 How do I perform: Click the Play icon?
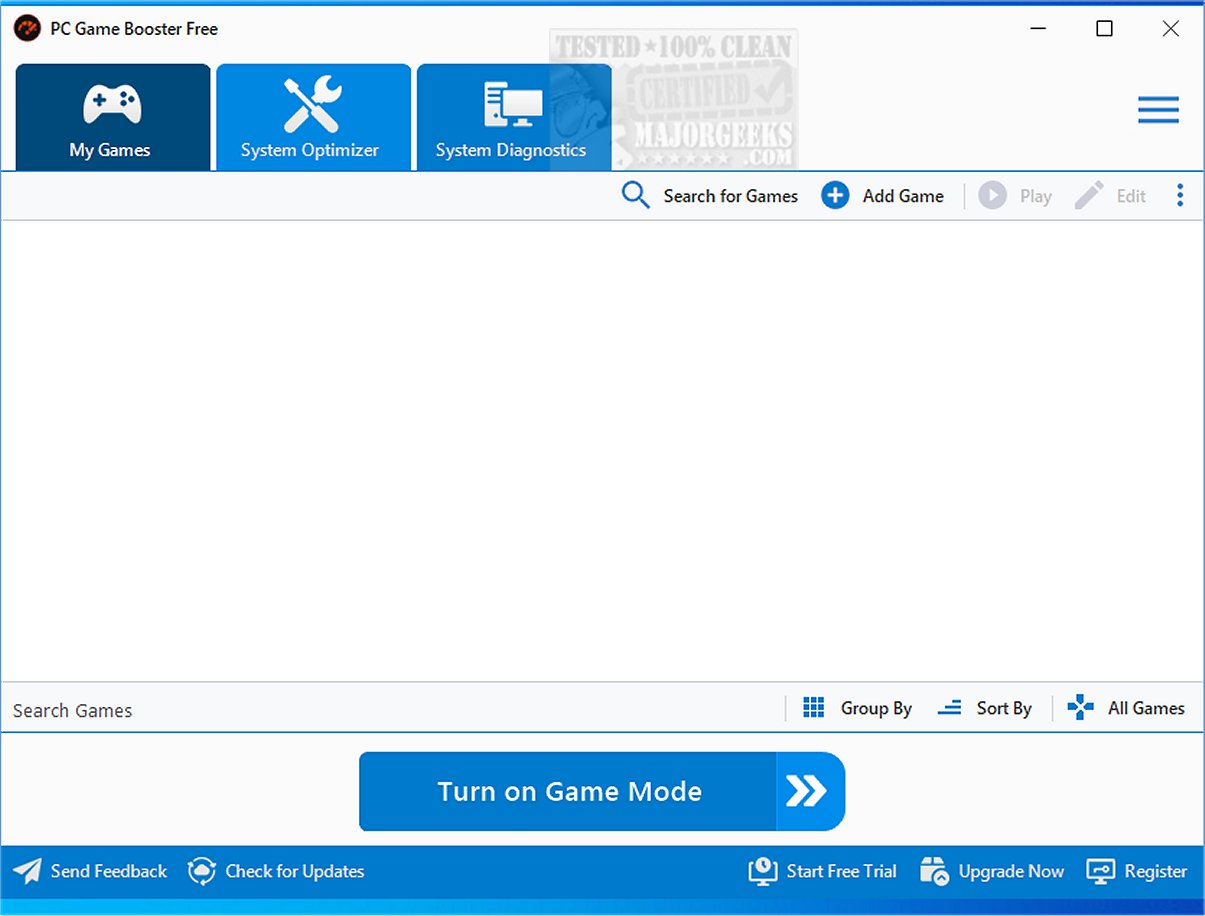992,195
